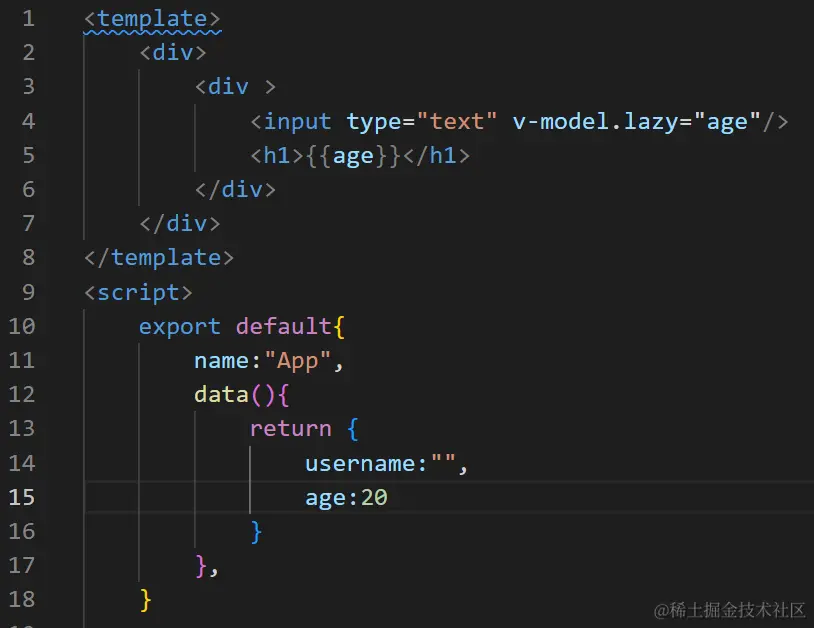Click the yellow closing brace on line 18
This screenshot has width=814, height=628.
pyautogui.click(x=145, y=600)
